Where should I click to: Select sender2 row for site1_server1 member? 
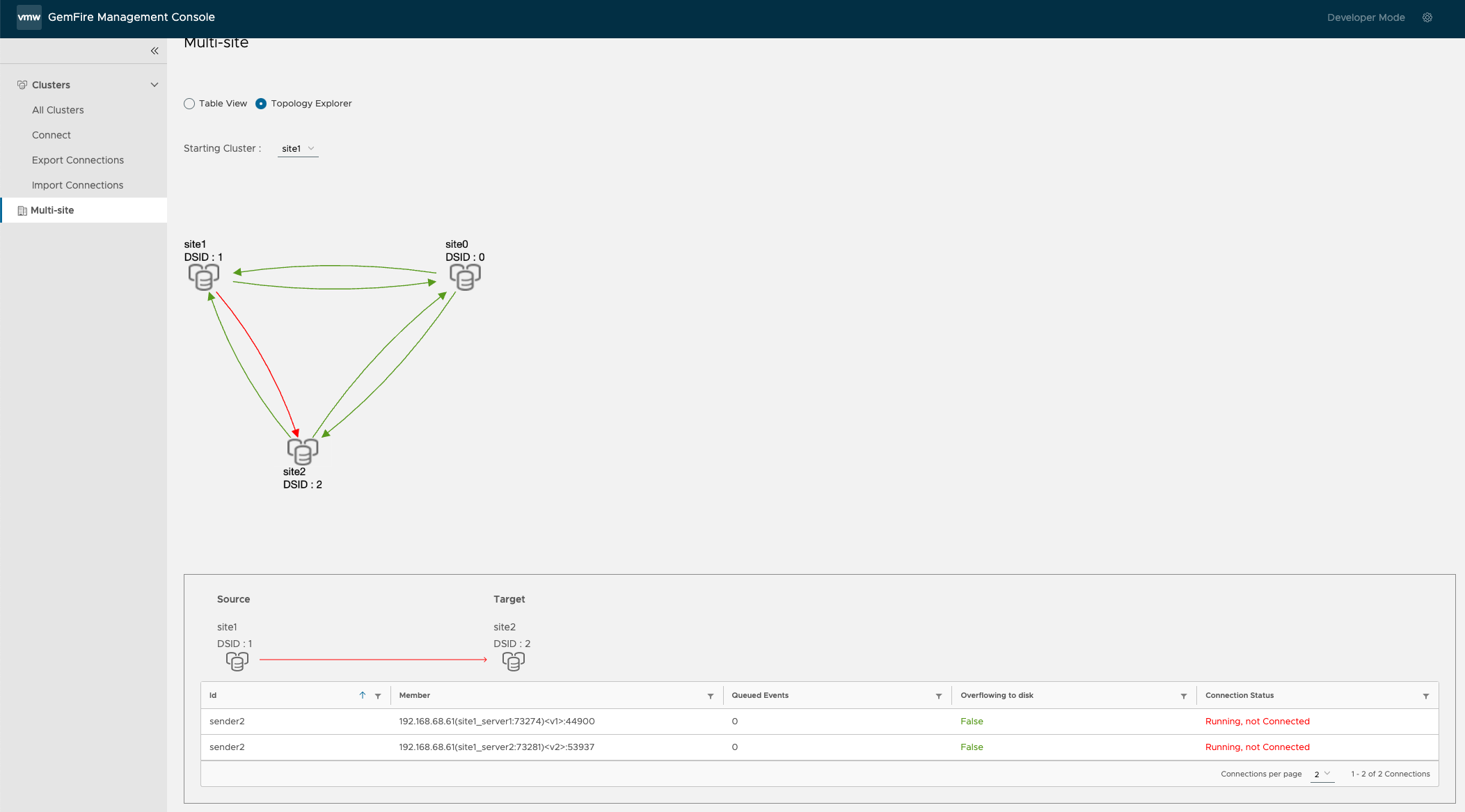[x=819, y=722]
